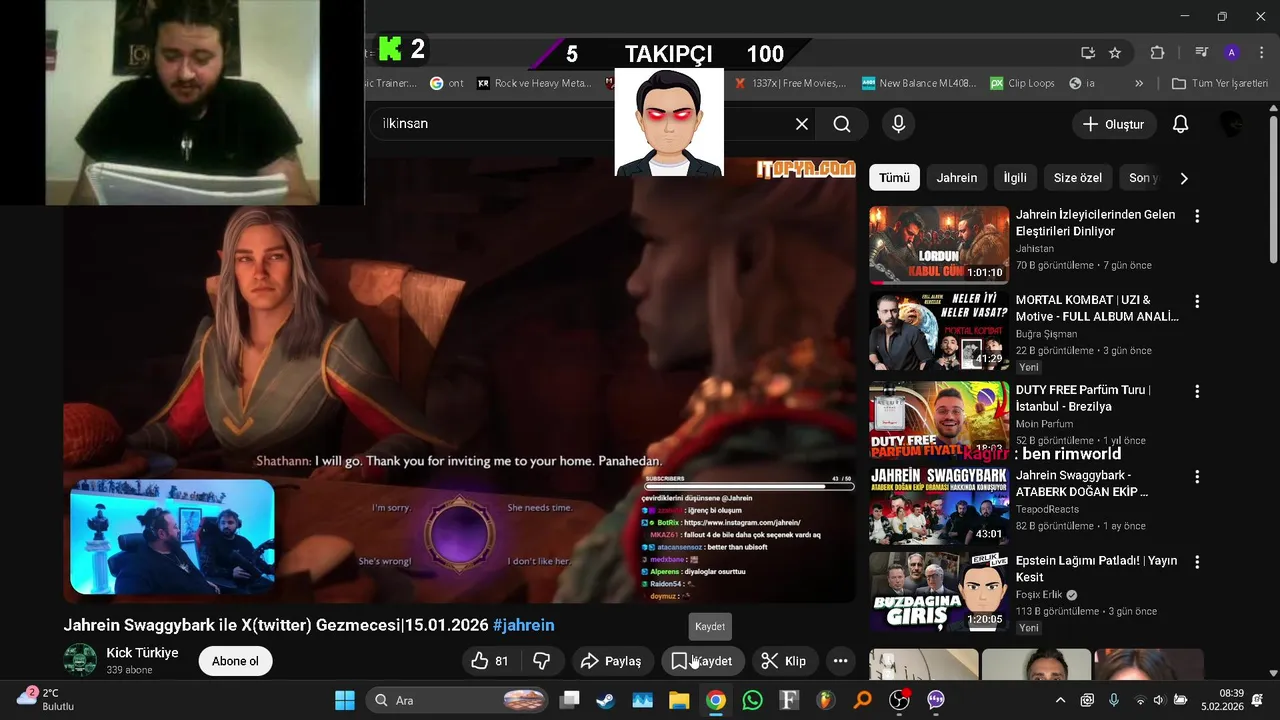Open WhatsApp from the taskbar
Screen dimensions: 1280x720
(x=752, y=700)
